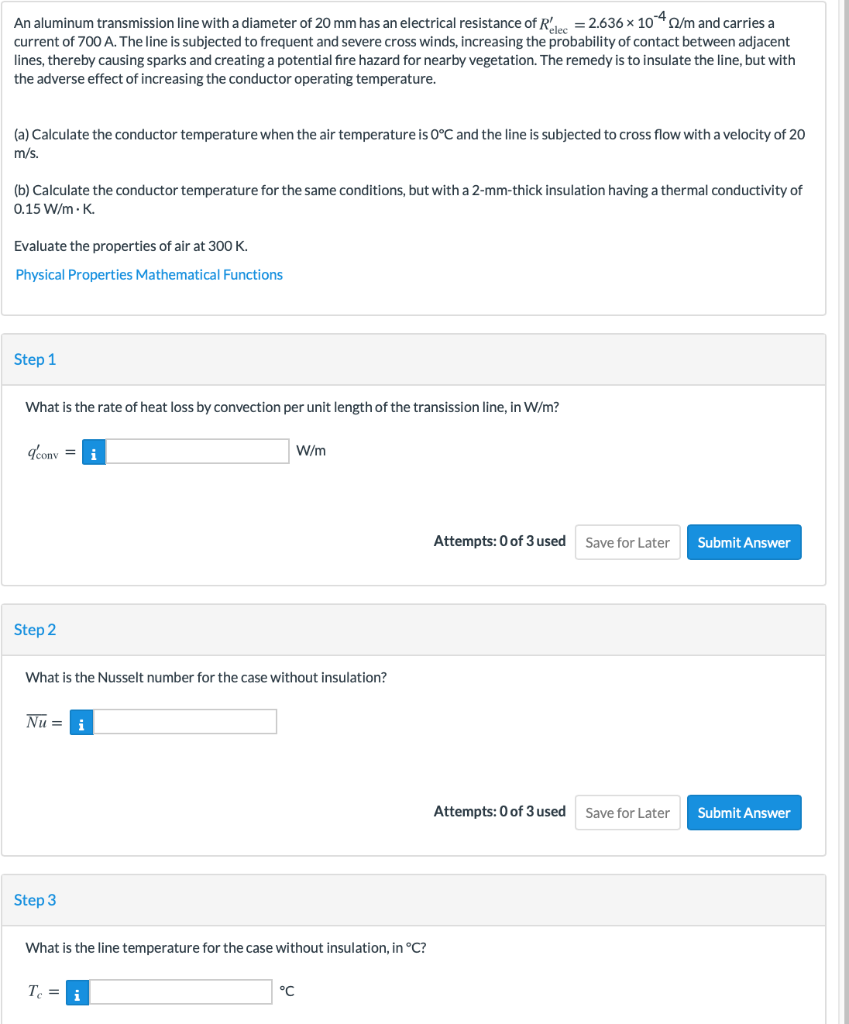Select the Step 2 section header

35,630
